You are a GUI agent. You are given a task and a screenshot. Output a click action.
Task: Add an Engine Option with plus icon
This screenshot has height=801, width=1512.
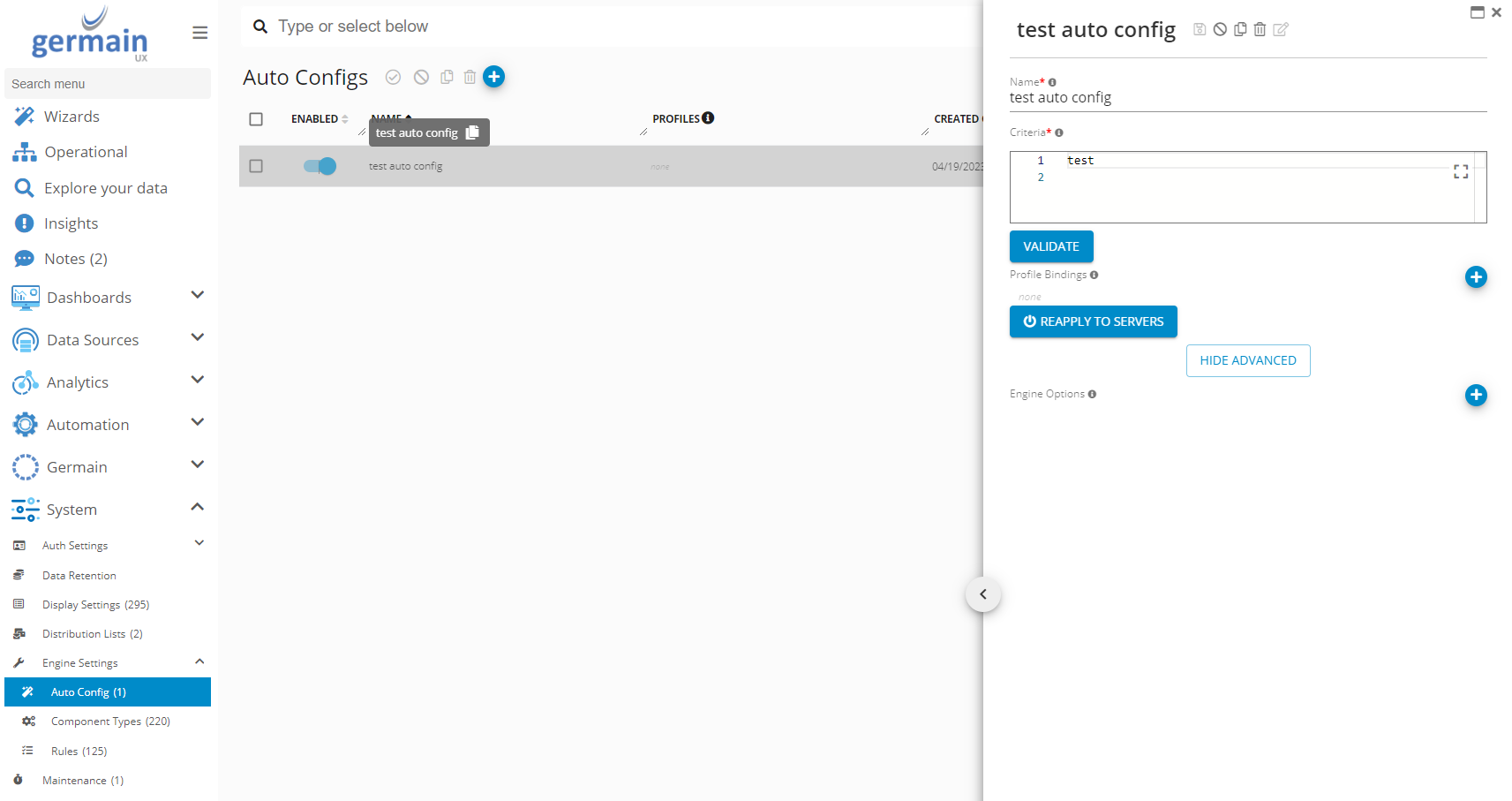point(1475,395)
